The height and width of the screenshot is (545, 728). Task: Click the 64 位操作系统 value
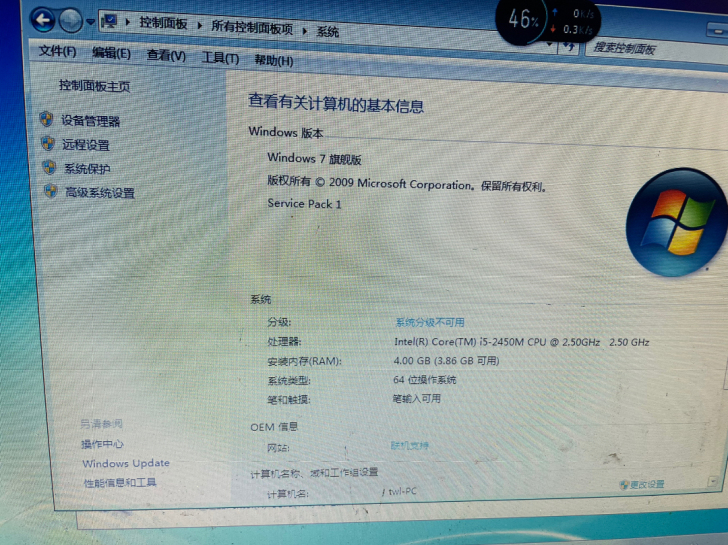tap(424, 380)
